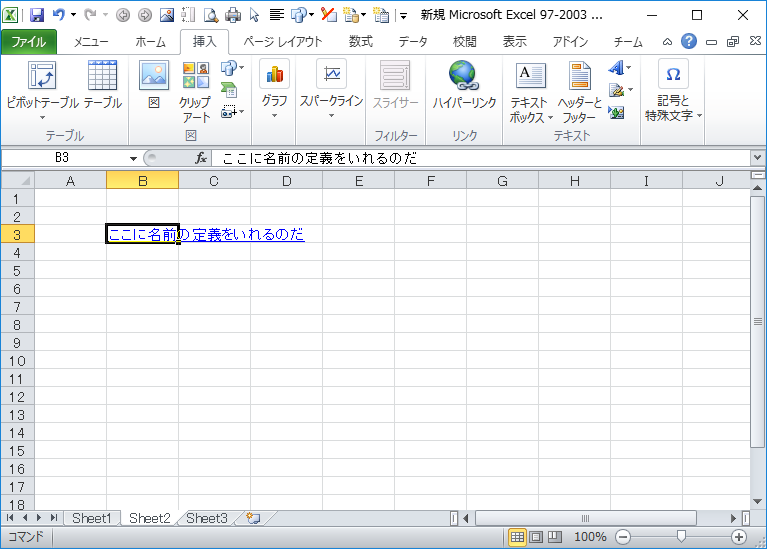The height and width of the screenshot is (549, 767).
Task: Click the quick print printer icon
Action: point(233,15)
